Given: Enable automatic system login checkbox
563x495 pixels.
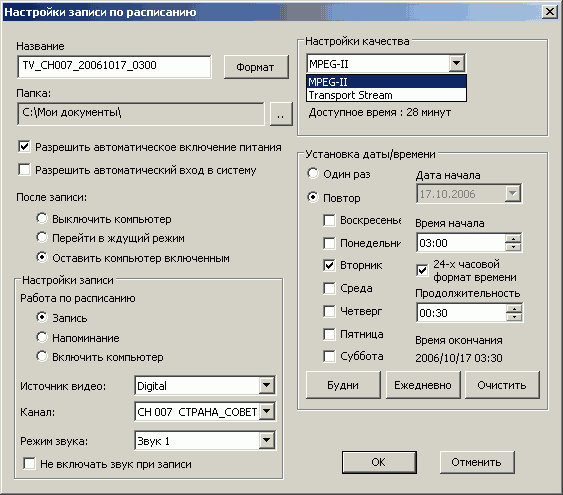Looking at the screenshot, I should [x=24, y=169].
